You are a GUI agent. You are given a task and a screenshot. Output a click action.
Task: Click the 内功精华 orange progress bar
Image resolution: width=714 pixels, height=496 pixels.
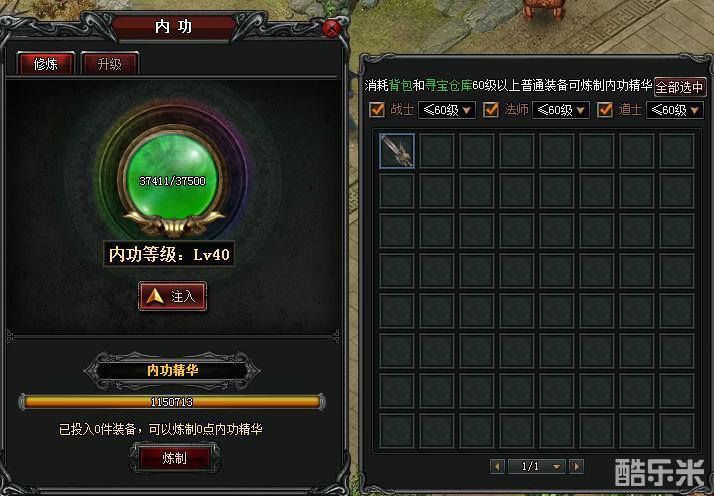click(x=172, y=402)
